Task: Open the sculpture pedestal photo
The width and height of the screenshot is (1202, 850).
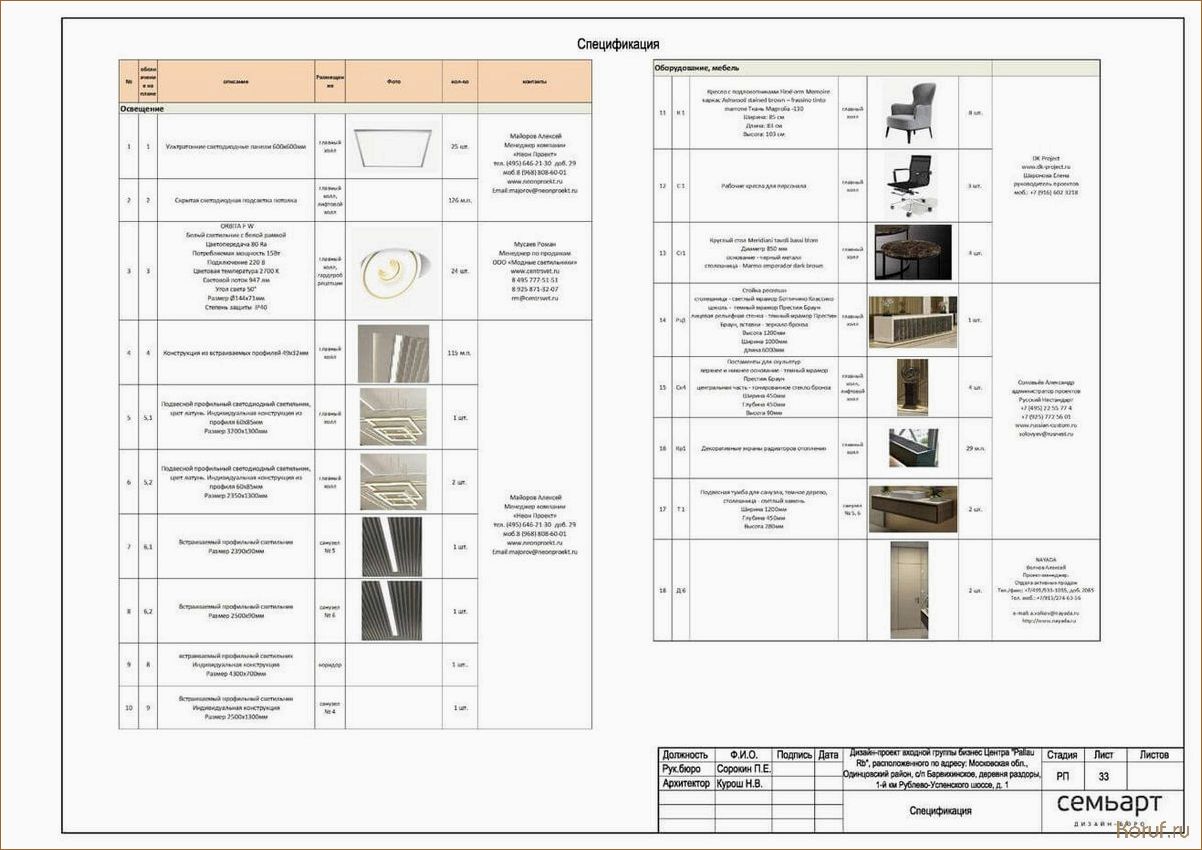Action: [912, 387]
